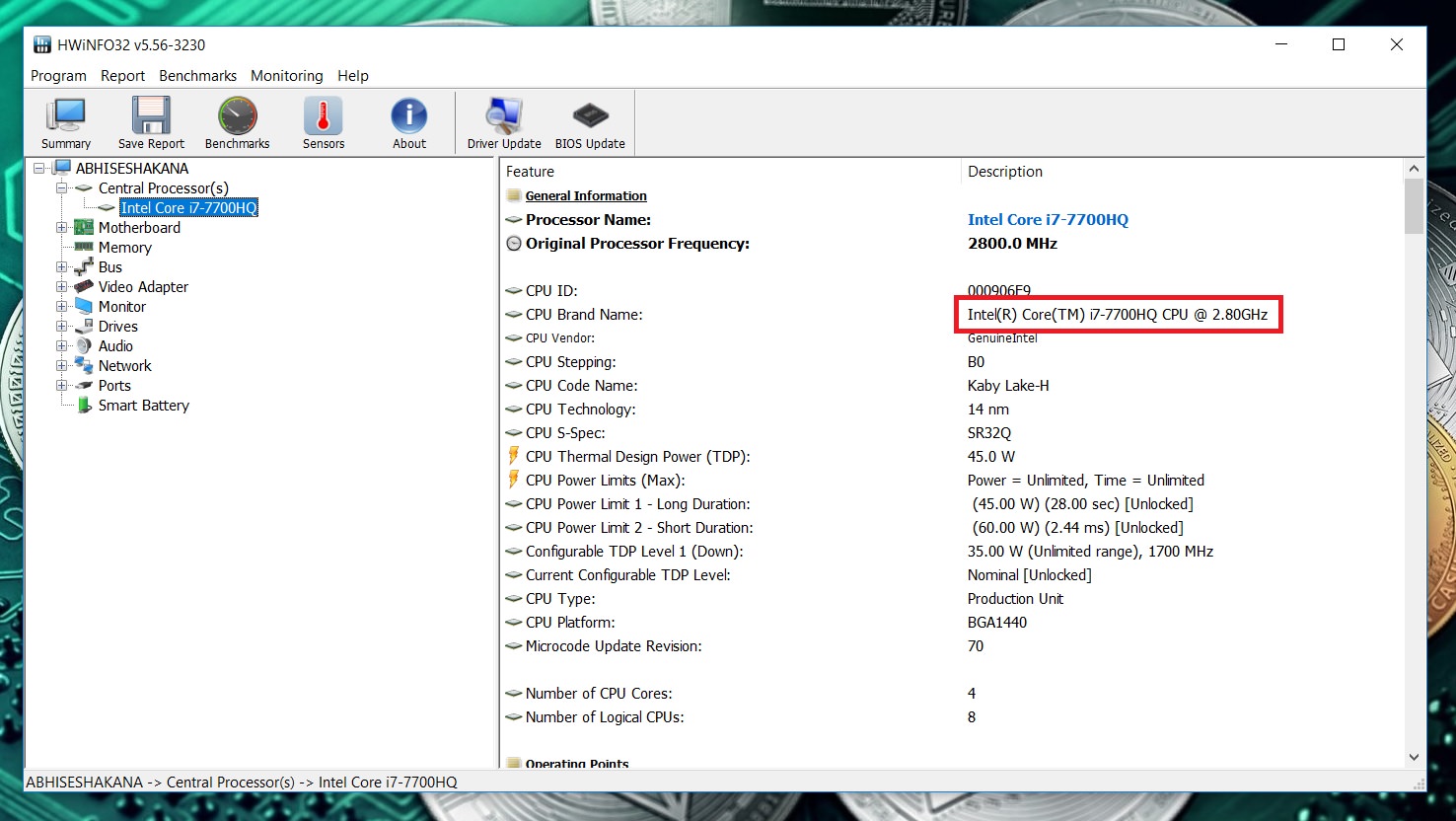
Task: Click the BGA1440 platform value
Action: click(x=997, y=623)
